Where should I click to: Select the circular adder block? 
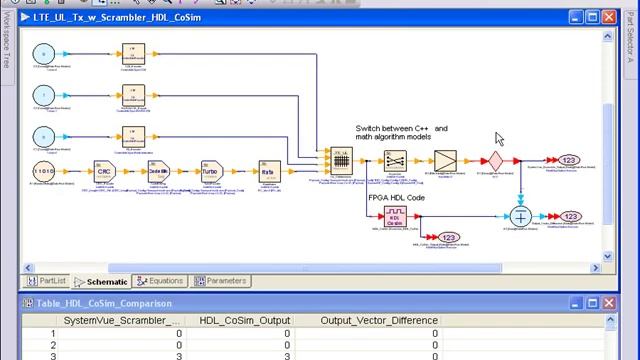[520, 217]
